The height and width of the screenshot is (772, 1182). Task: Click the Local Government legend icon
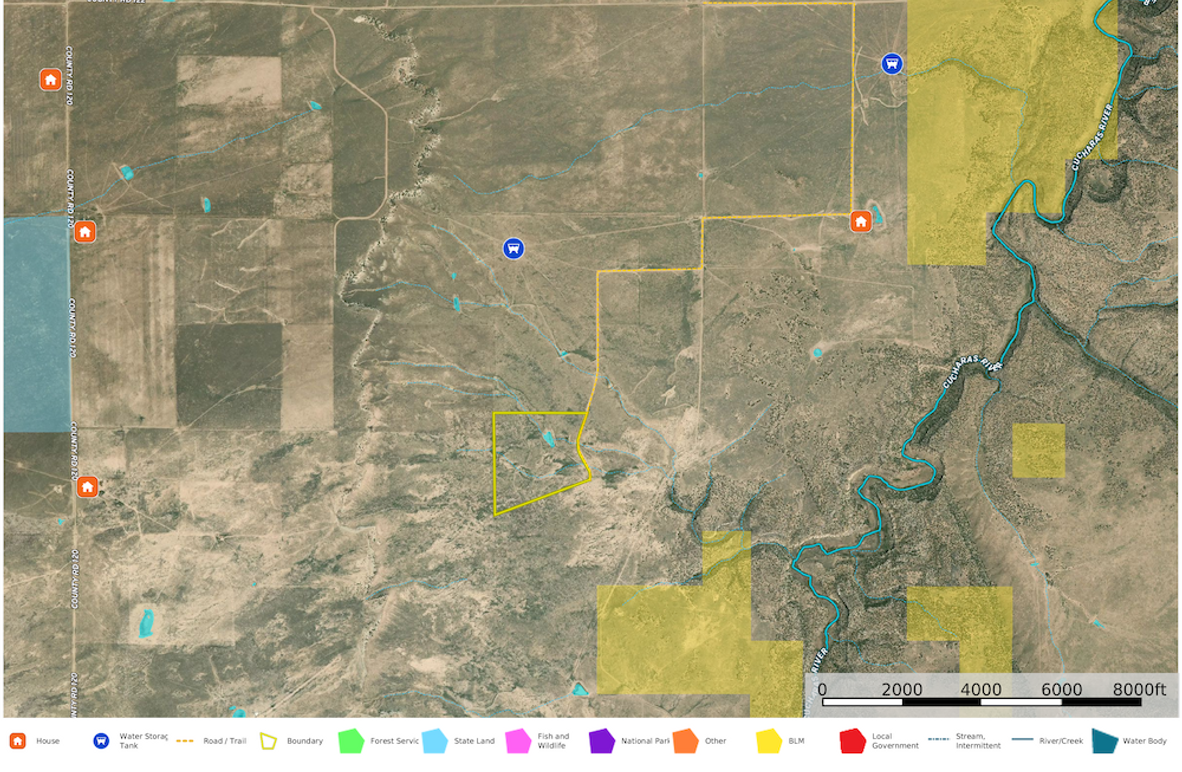click(x=853, y=742)
